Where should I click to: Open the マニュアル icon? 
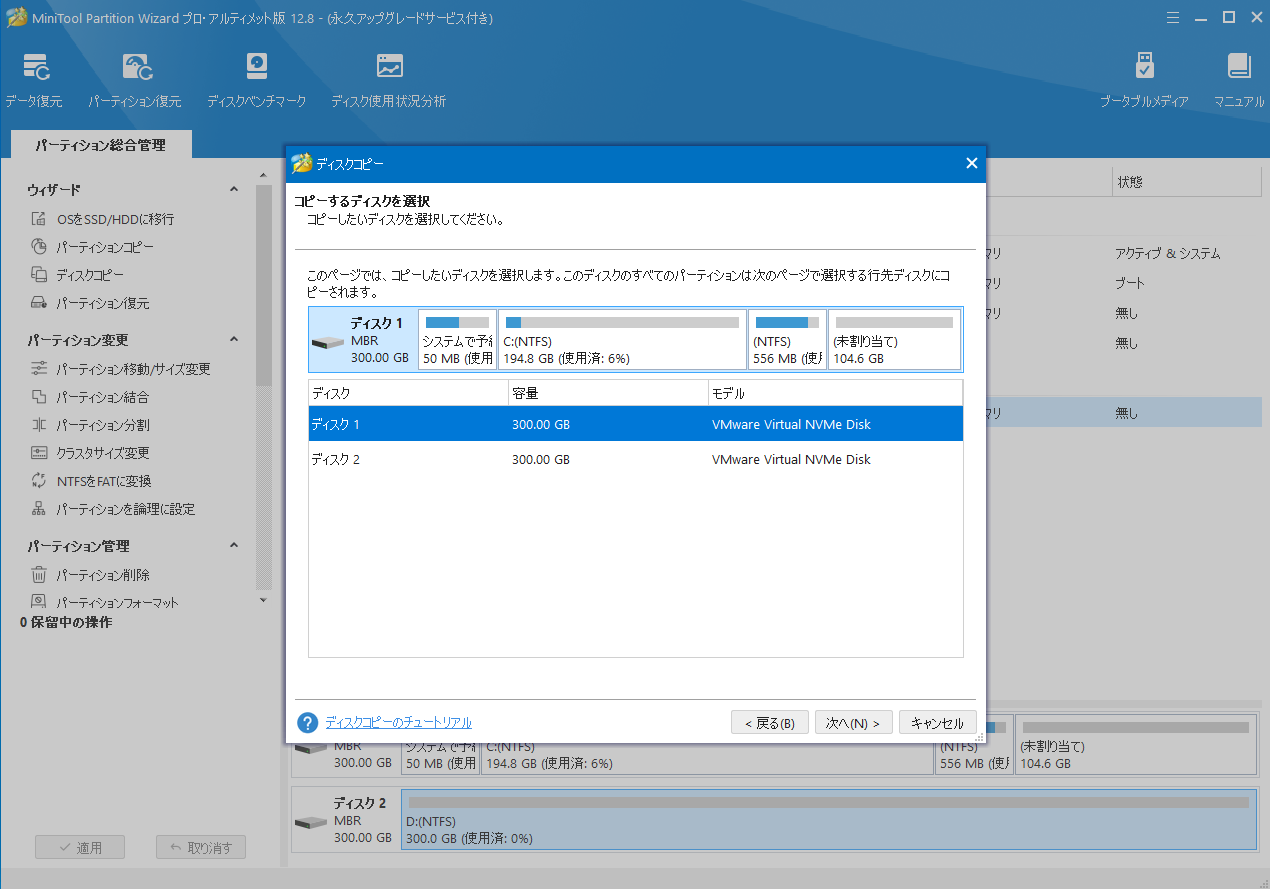pos(1238,78)
